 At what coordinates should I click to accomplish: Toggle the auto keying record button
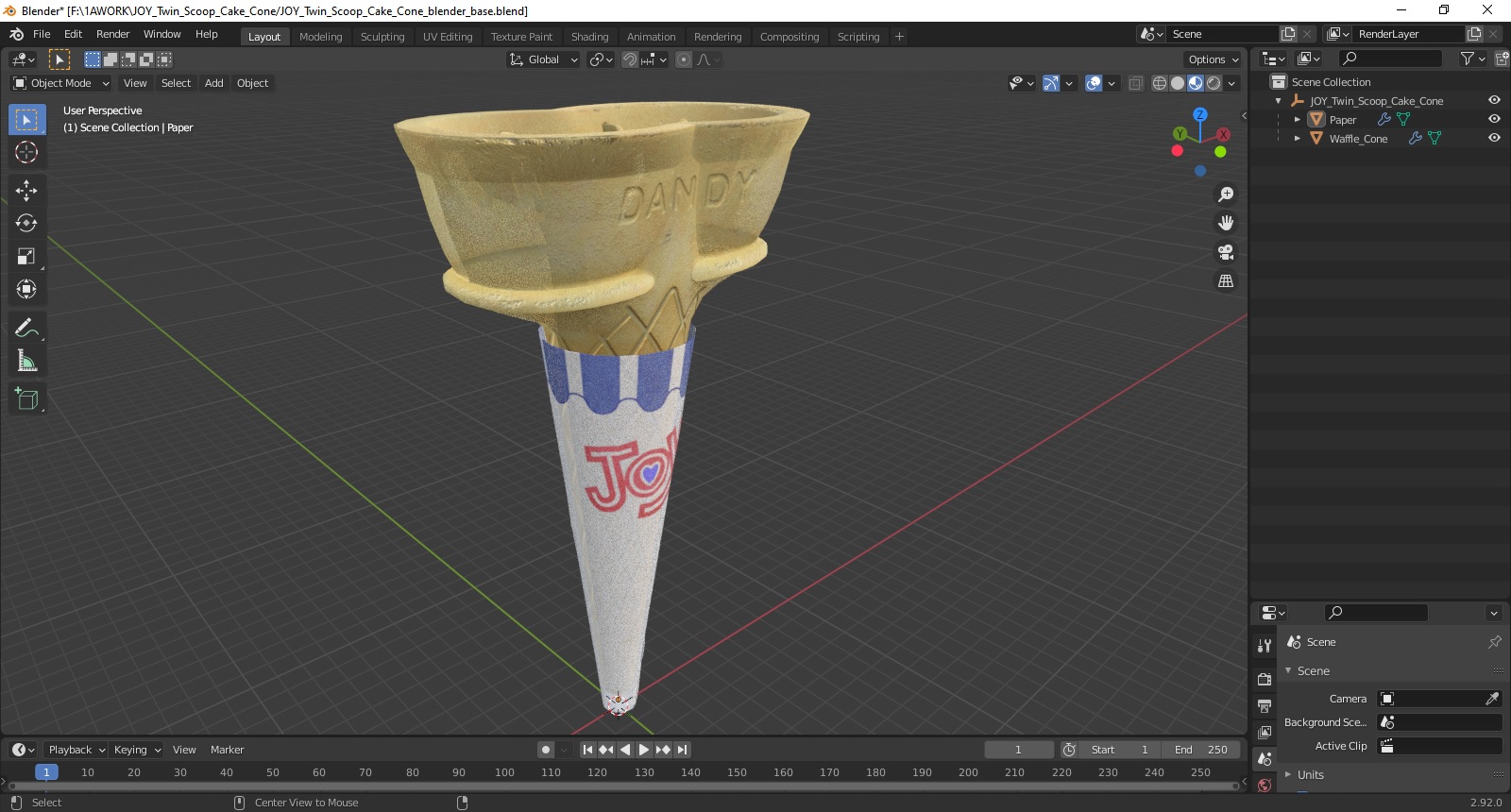(x=546, y=750)
